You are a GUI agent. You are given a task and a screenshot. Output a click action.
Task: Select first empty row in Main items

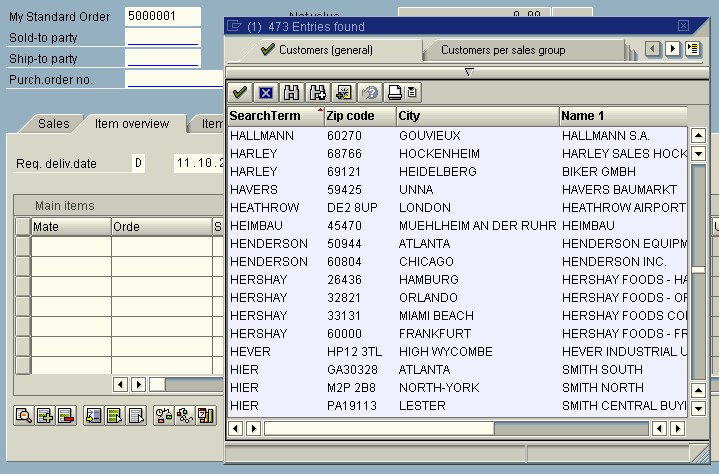click(22, 246)
